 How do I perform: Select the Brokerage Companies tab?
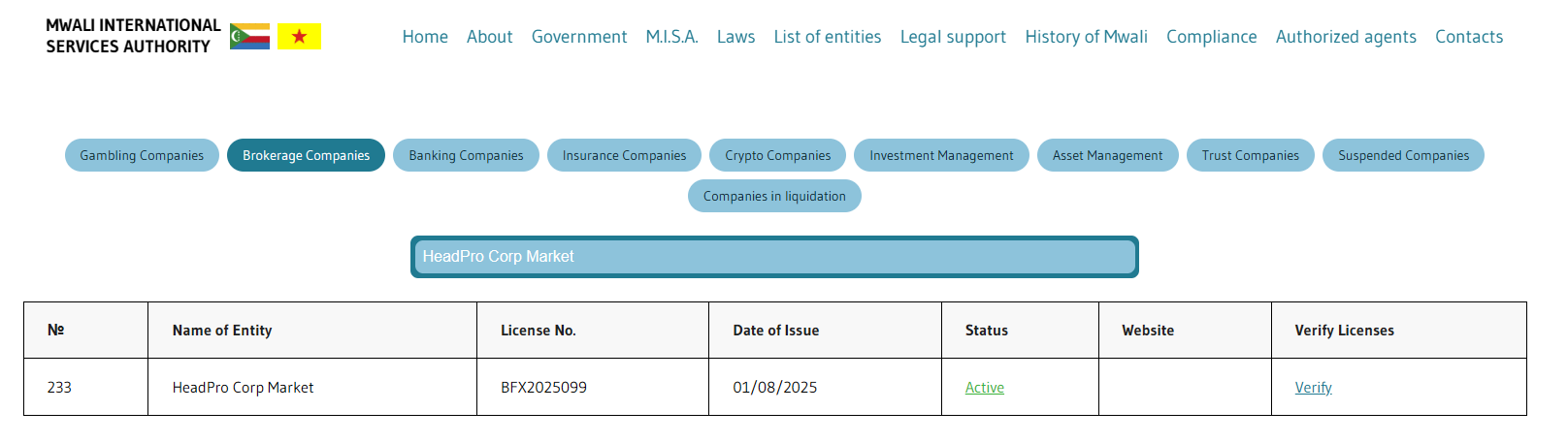(306, 155)
